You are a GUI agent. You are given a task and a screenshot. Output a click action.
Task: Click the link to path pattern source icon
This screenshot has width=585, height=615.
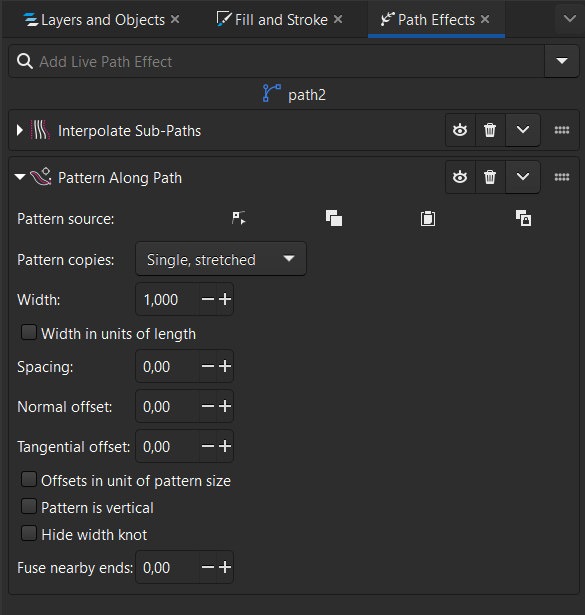pos(523,218)
